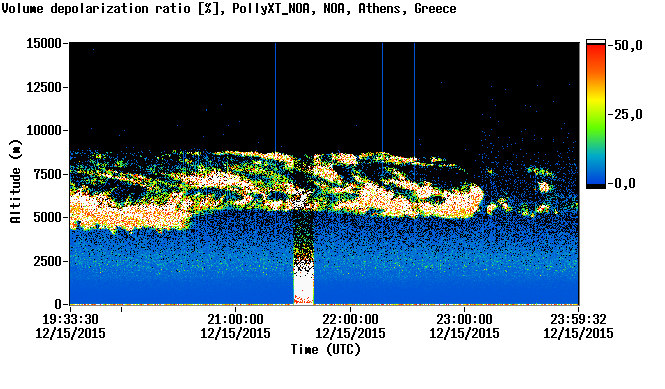Select the 22:00:00 time axis label

[x=350, y=319]
